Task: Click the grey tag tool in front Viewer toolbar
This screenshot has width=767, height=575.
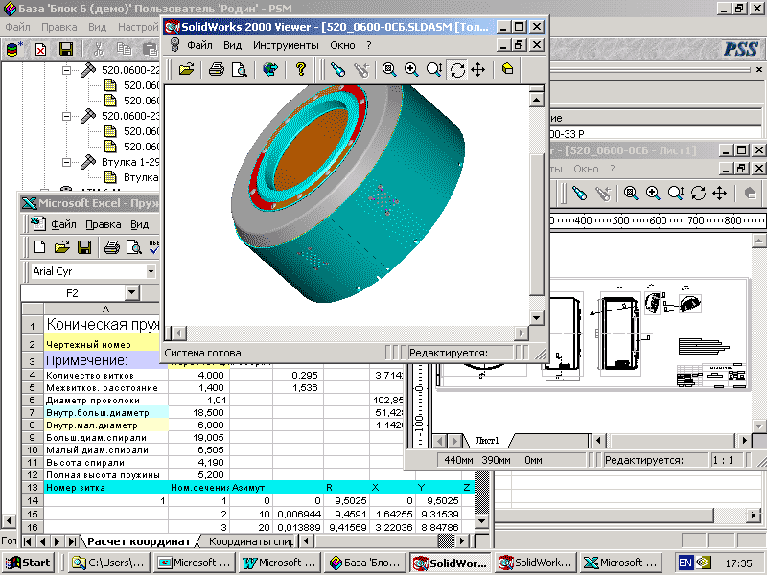Action: 361,69
